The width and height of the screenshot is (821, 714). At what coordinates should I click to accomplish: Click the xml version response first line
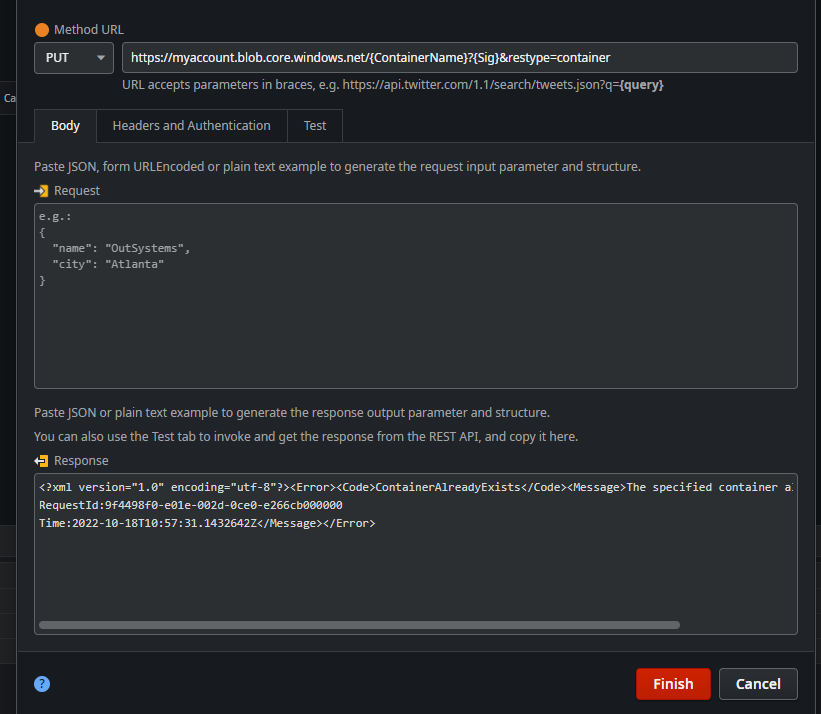point(416,487)
